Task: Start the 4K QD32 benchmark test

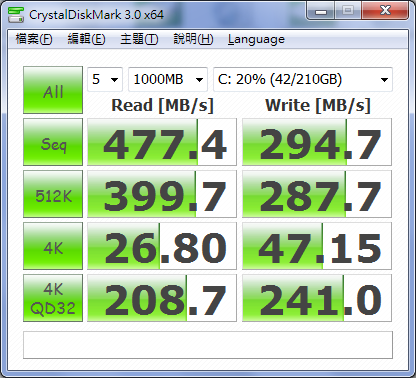Action: [53, 298]
